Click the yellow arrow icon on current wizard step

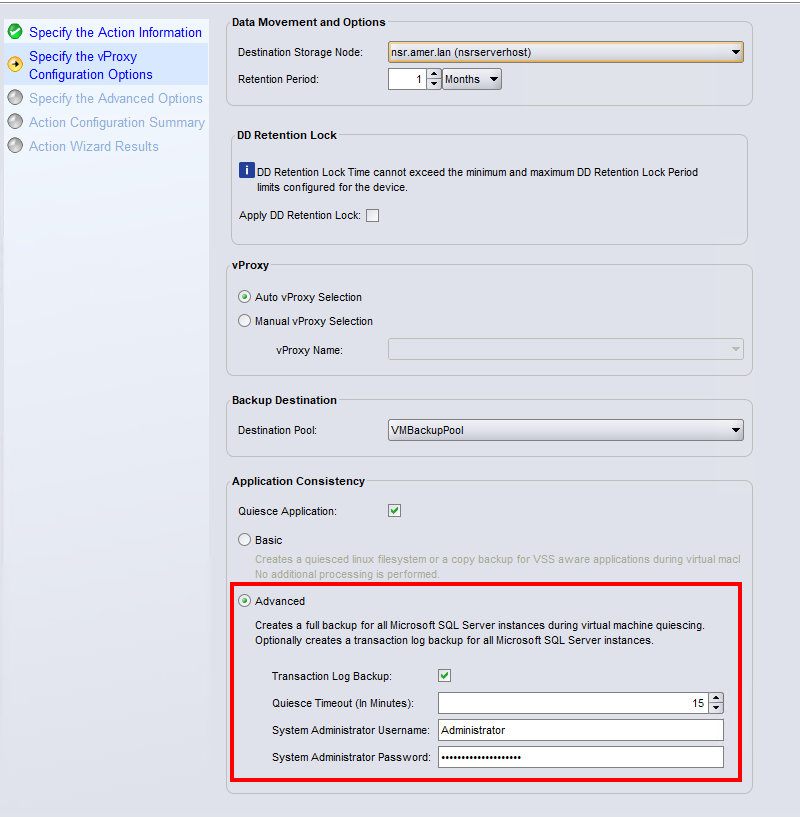(15, 65)
